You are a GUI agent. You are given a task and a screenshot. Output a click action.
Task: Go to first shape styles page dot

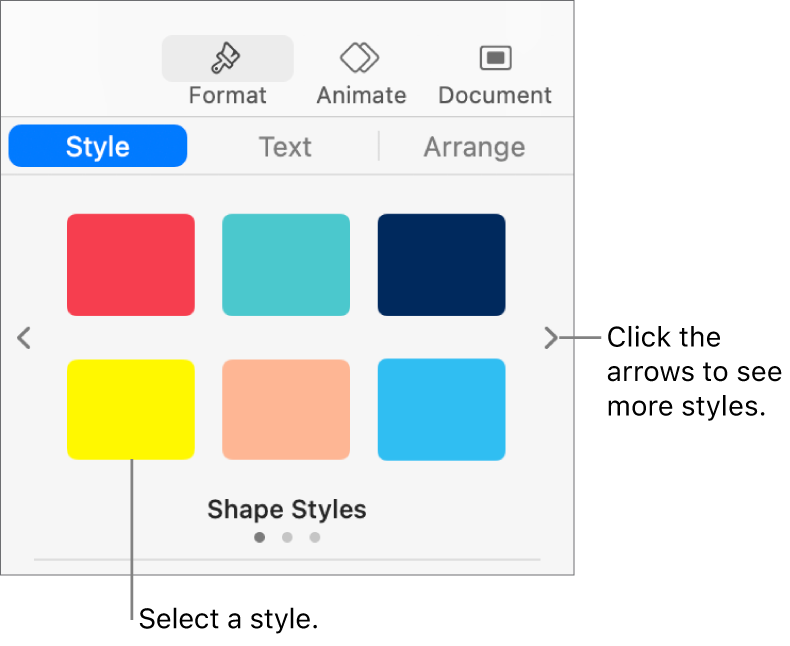(x=260, y=537)
